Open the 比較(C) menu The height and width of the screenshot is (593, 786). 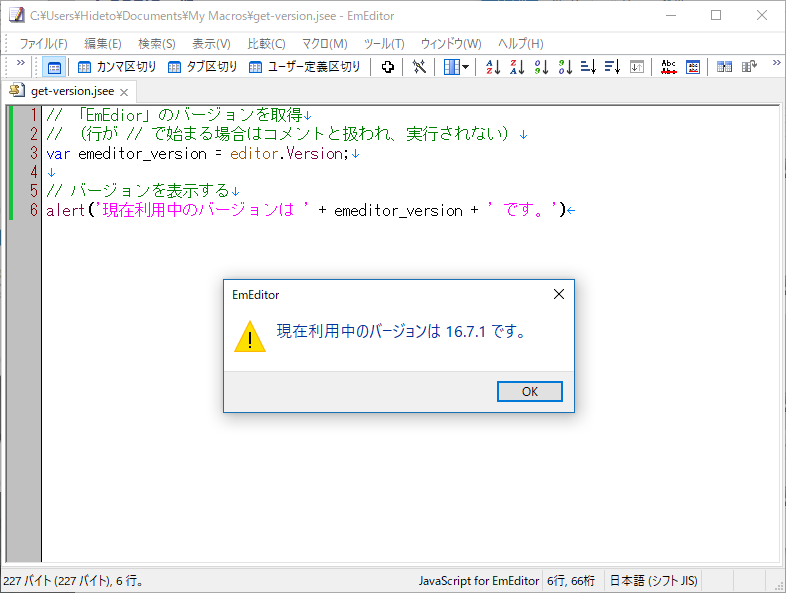pos(266,44)
